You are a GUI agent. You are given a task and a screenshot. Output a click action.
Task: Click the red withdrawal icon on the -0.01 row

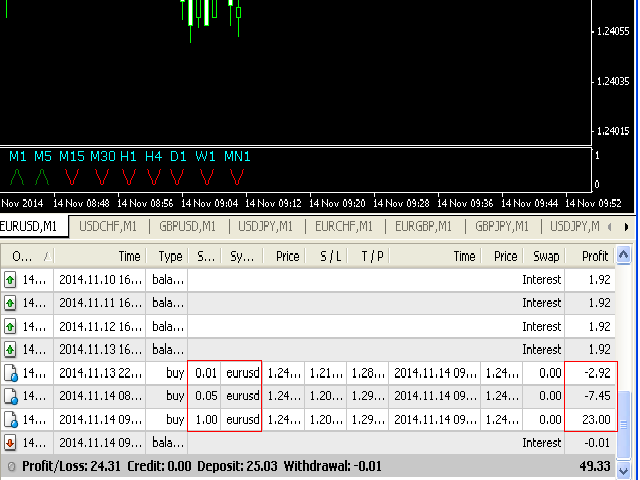(11, 443)
